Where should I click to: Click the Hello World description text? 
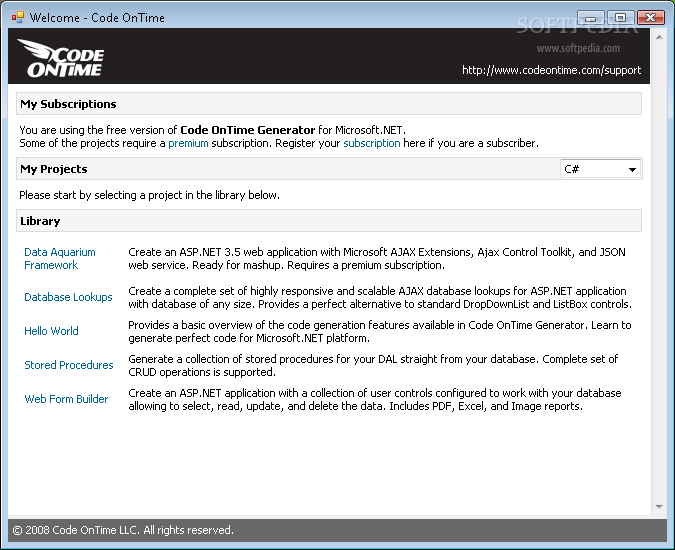click(x=380, y=331)
